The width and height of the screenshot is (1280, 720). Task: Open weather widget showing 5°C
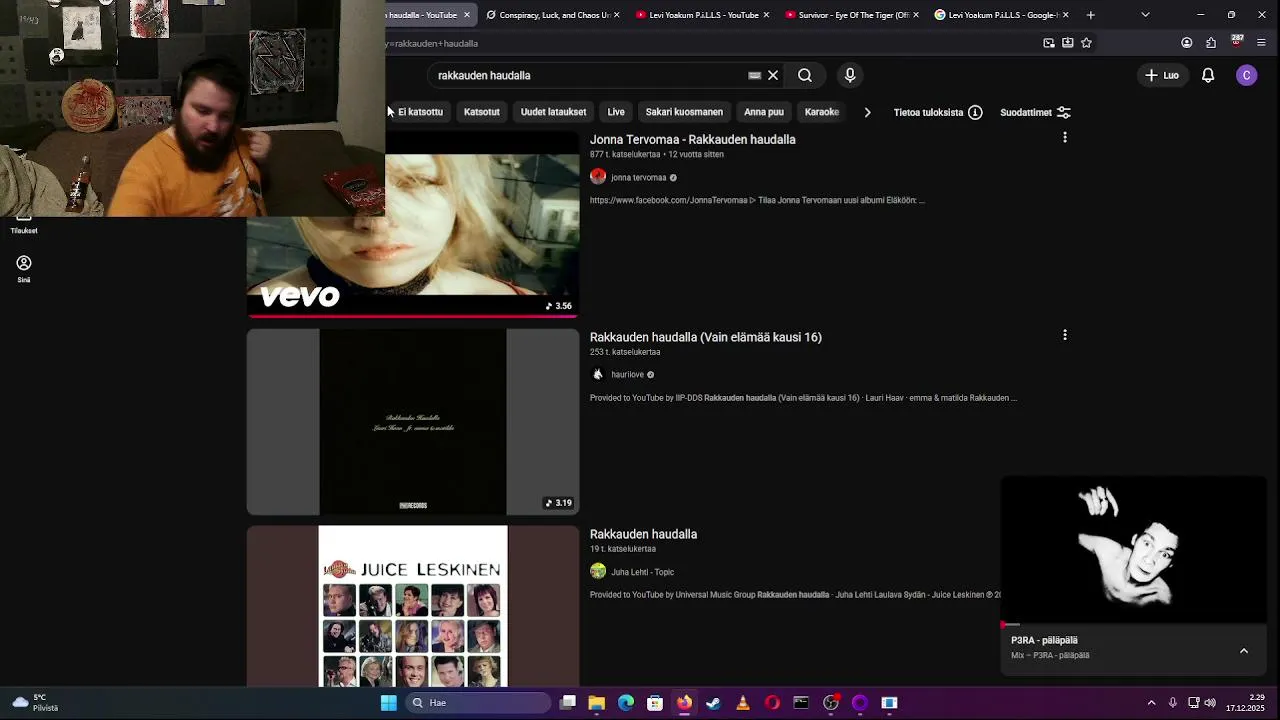tap(35, 703)
